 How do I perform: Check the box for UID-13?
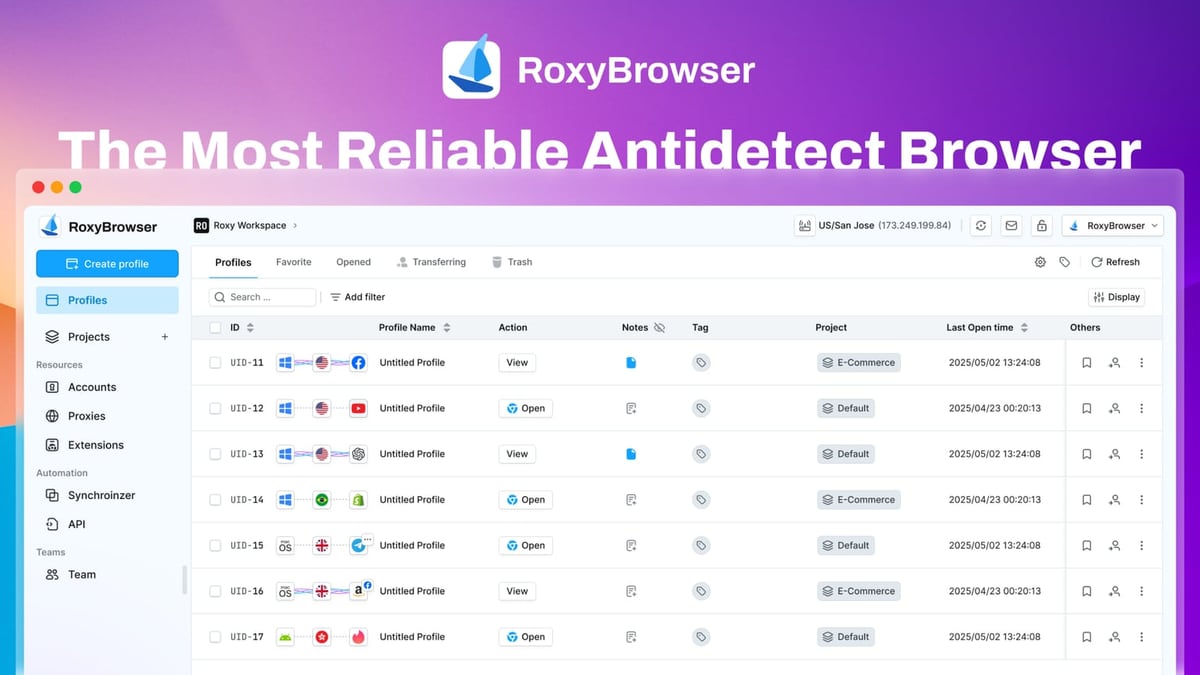[x=215, y=454]
